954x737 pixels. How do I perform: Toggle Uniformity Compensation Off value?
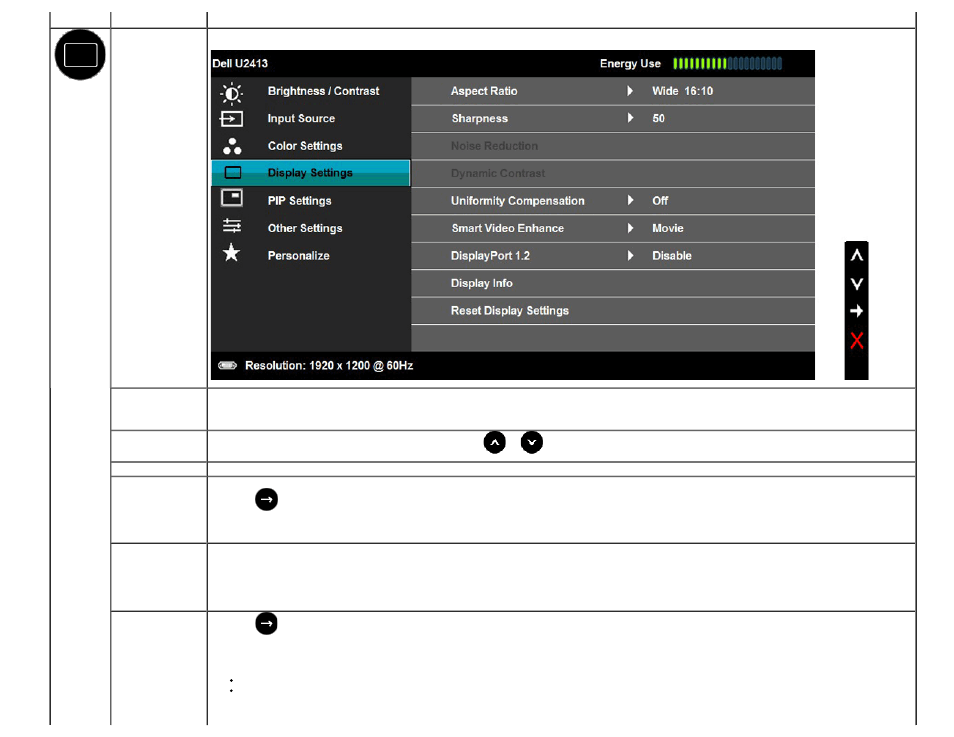click(660, 201)
